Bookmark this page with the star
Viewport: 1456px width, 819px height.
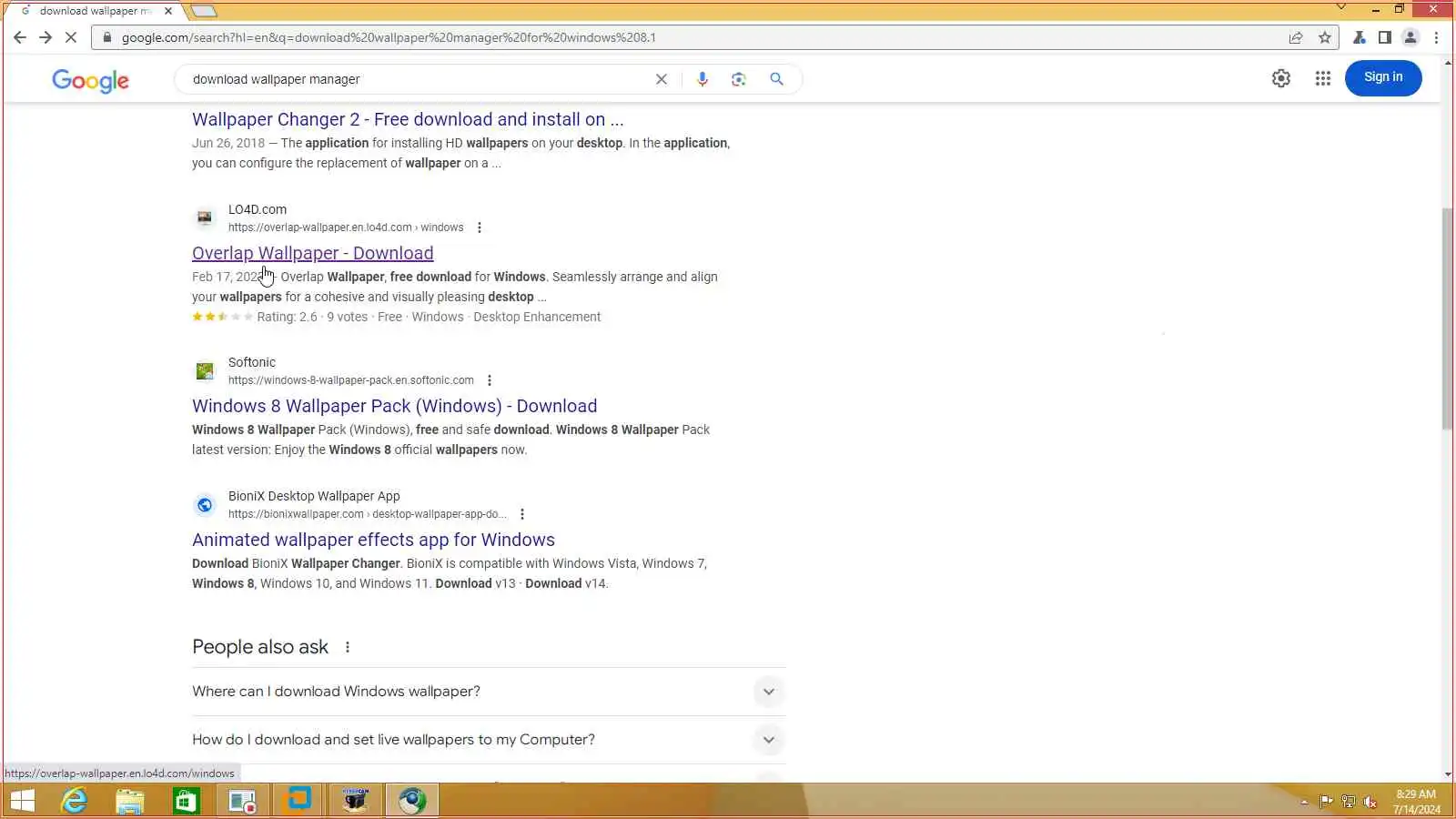tap(1325, 37)
